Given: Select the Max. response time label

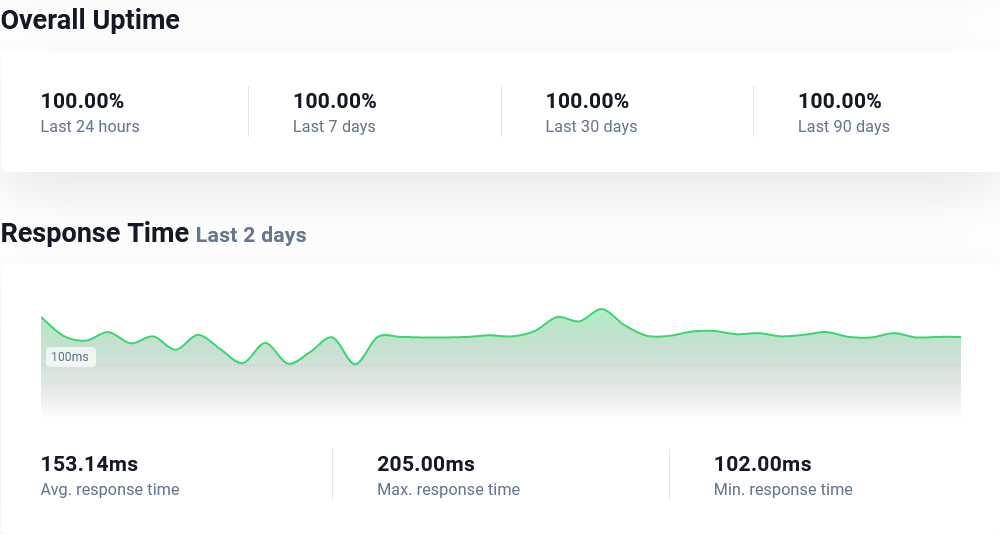Looking at the screenshot, I should [448, 490].
